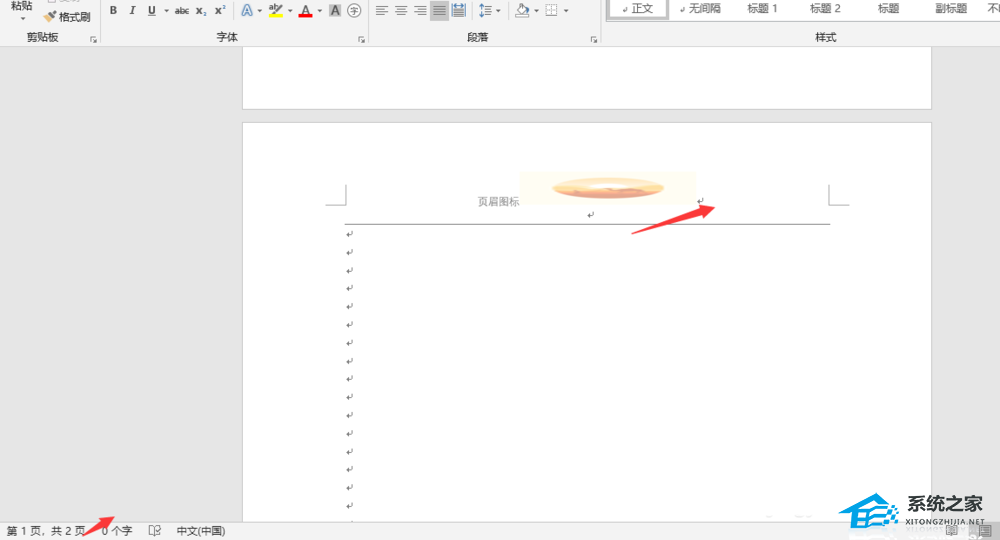1000x540 pixels.
Task: Apply red font color
Action: point(305,10)
